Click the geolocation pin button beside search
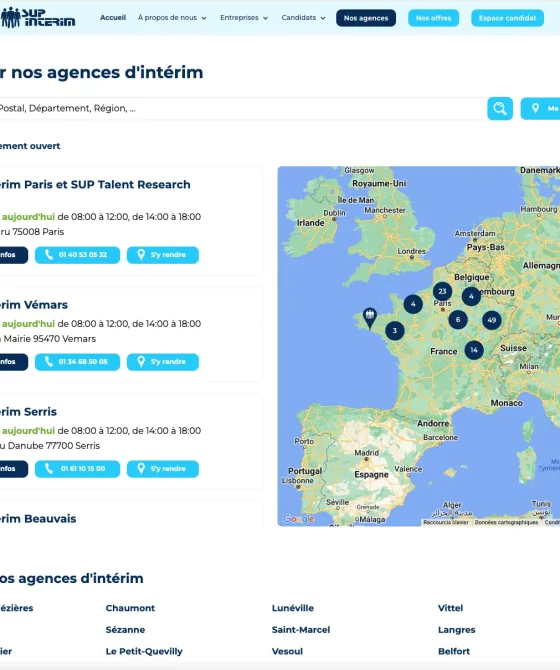 pos(540,109)
